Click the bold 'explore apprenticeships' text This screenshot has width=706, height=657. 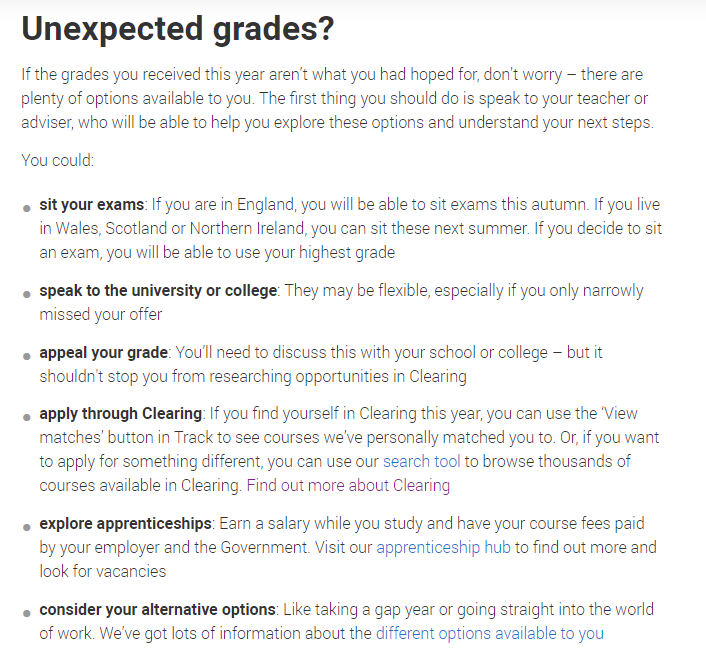126,523
